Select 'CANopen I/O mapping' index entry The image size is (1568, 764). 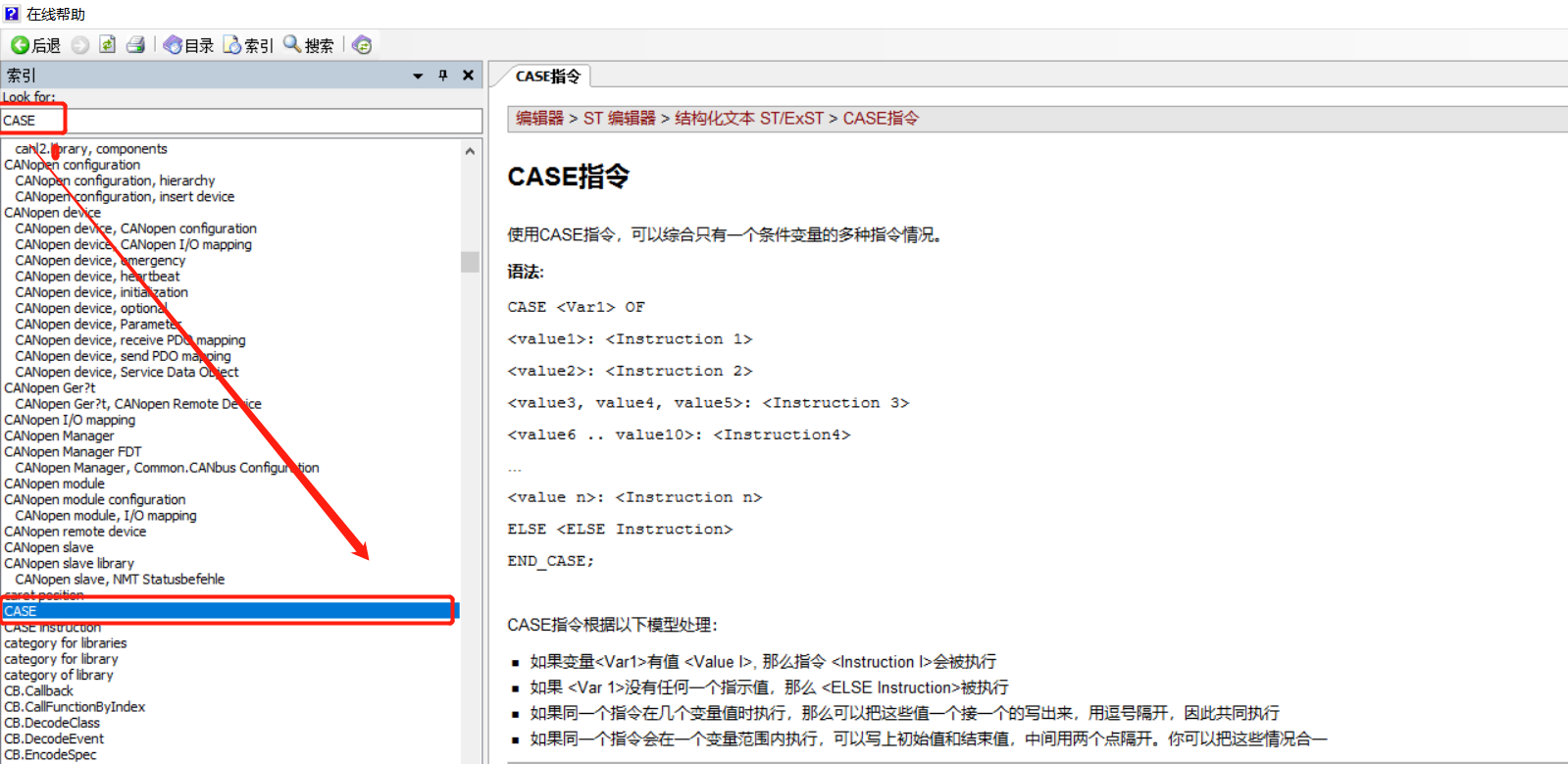(x=70, y=420)
